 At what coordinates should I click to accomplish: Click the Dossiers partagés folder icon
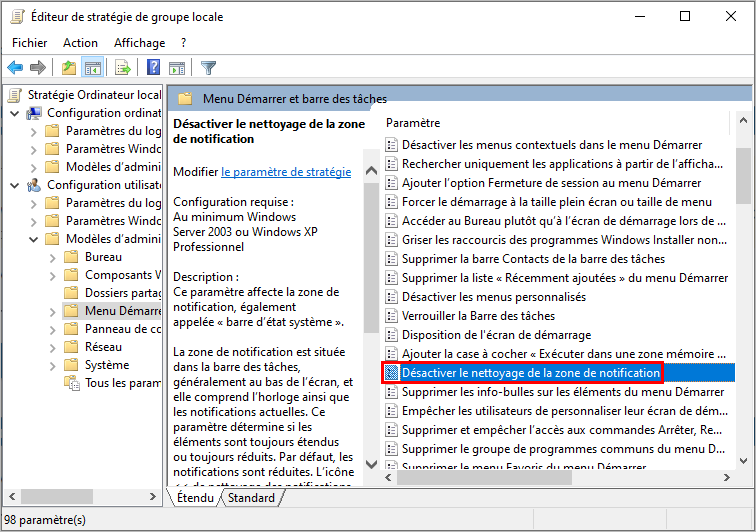click(71, 293)
